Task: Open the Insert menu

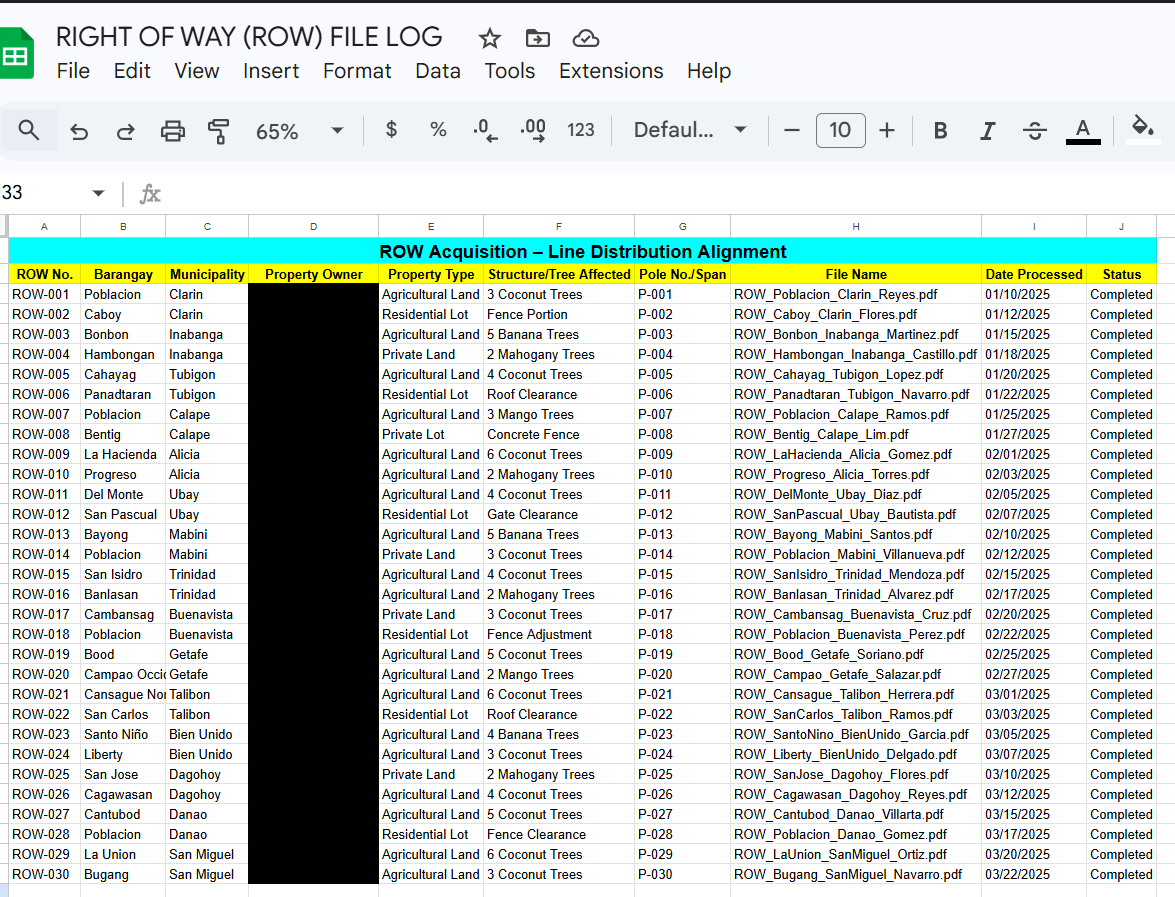Action: pyautogui.click(x=271, y=71)
